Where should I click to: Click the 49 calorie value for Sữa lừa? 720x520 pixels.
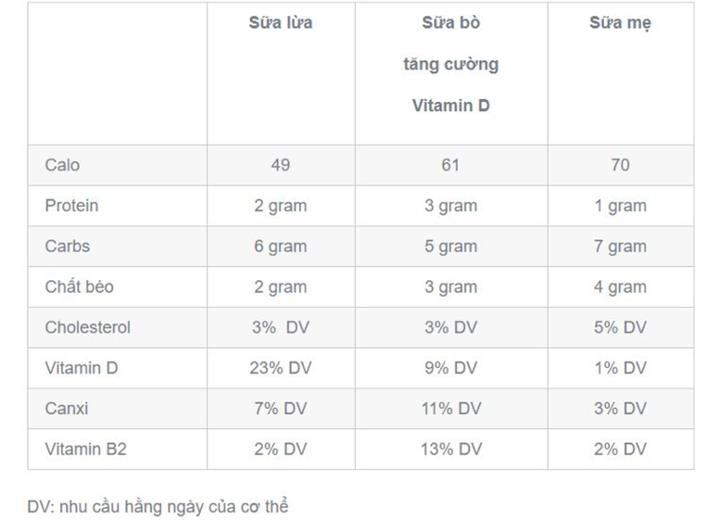(x=281, y=165)
